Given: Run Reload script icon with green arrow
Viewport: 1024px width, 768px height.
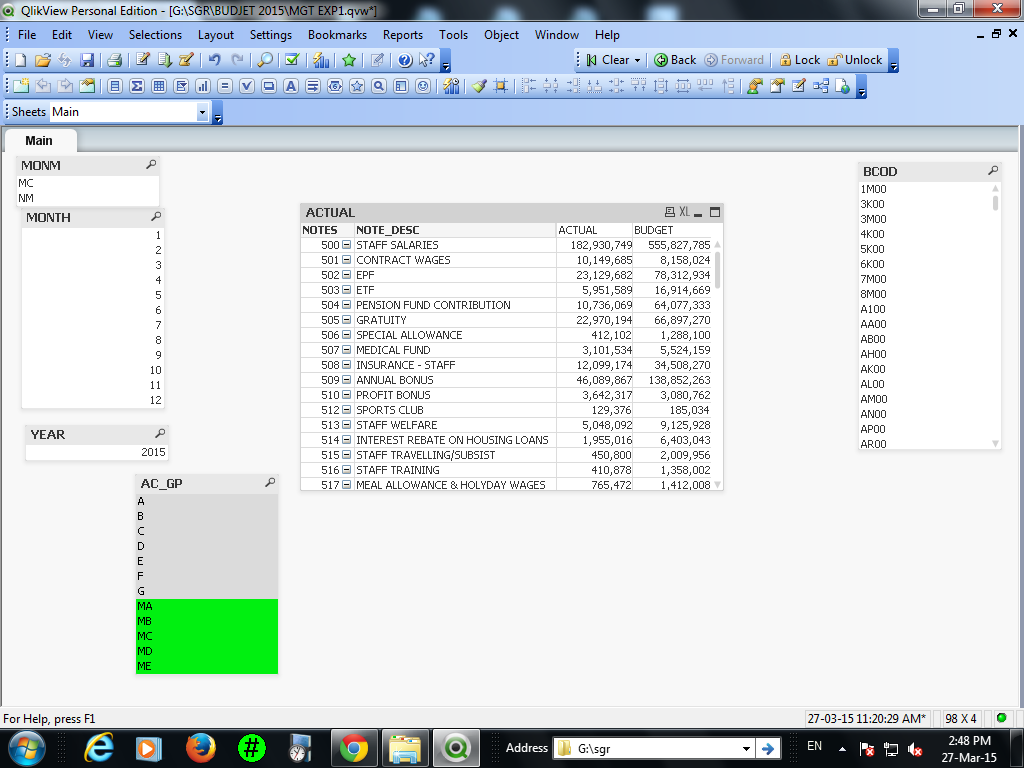Looking at the screenshot, I should (165, 60).
